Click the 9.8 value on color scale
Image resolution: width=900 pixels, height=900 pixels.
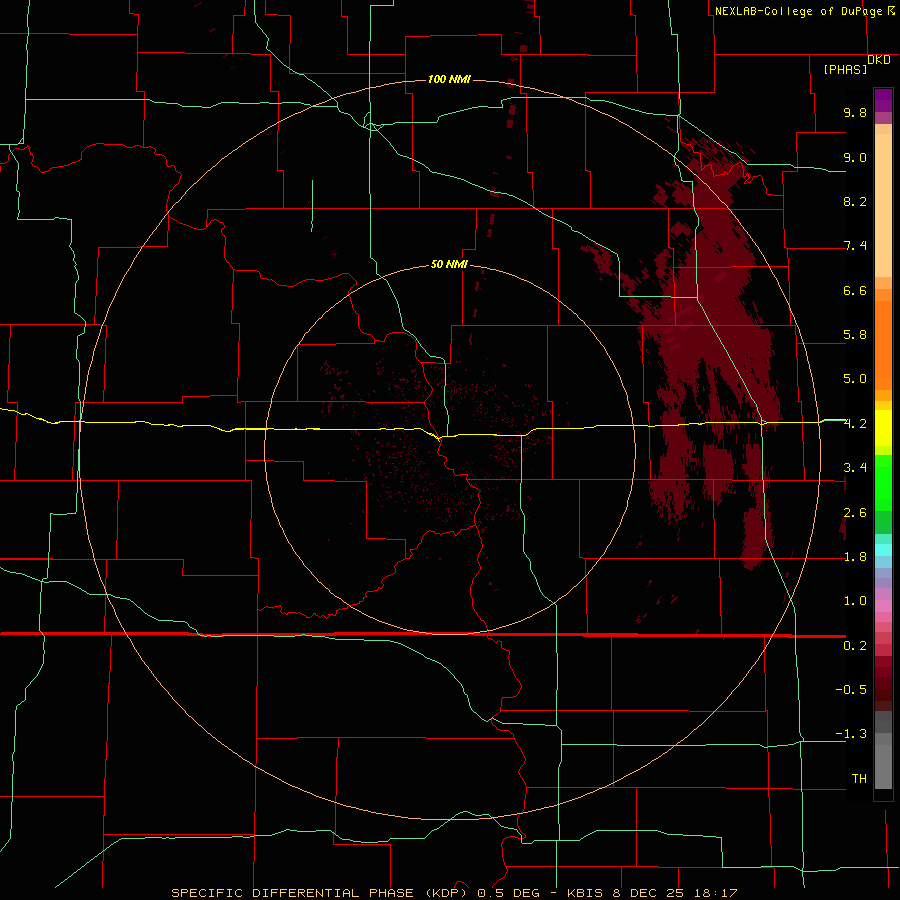tap(855, 112)
